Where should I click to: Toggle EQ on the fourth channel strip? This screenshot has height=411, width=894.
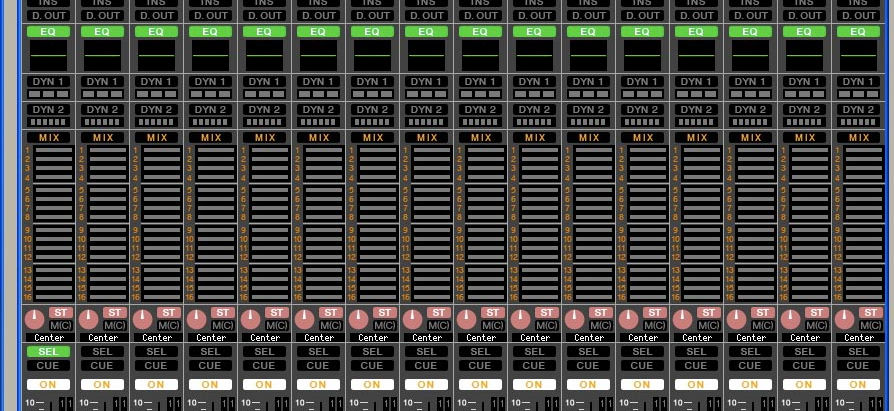(x=210, y=32)
